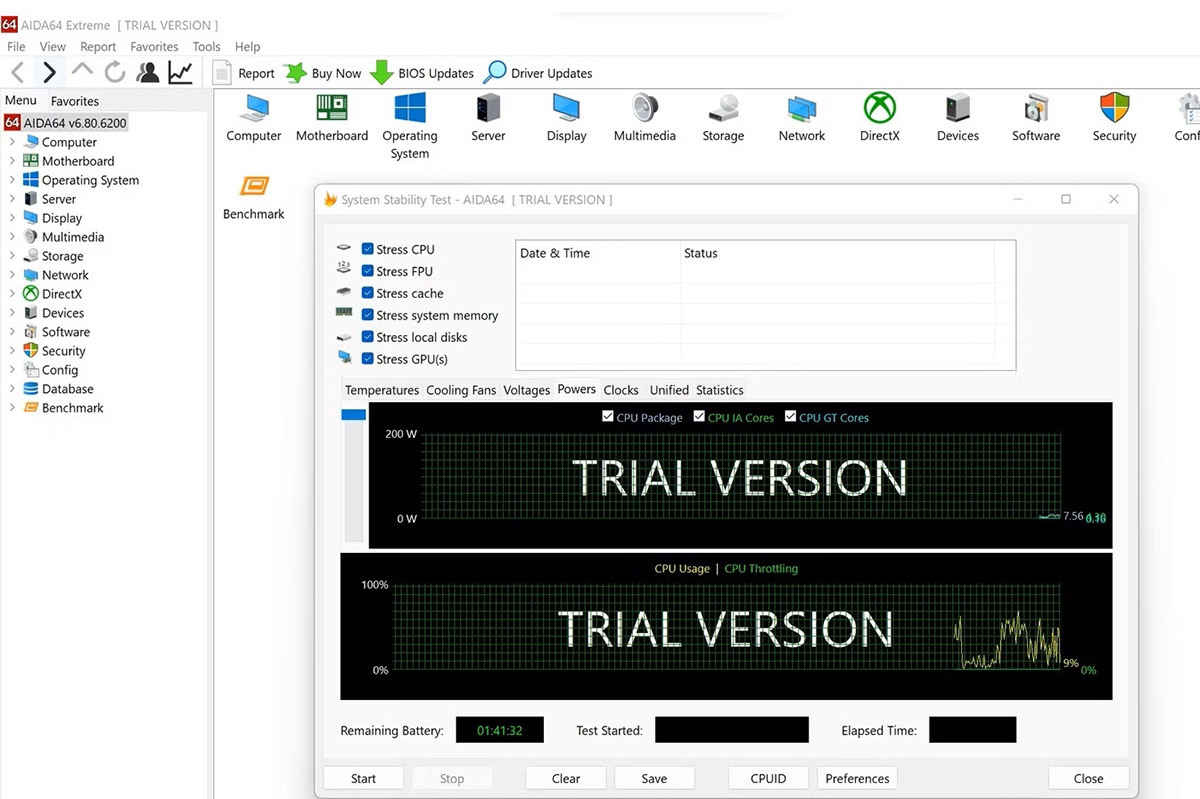Image resolution: width=1200 pixels, height=799 pixels.
Task: Toggle the CPU GT Cores checkbox
Action: click(790, 417)
